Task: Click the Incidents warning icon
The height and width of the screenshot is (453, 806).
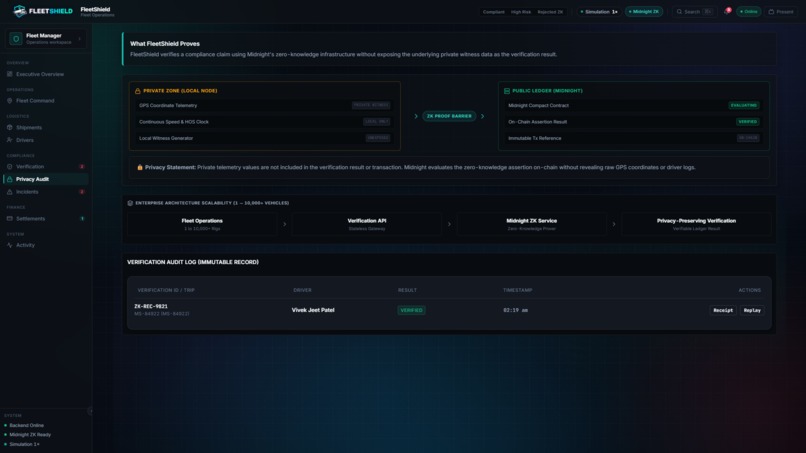Action: pyautogui.click(x=10, y=192)
